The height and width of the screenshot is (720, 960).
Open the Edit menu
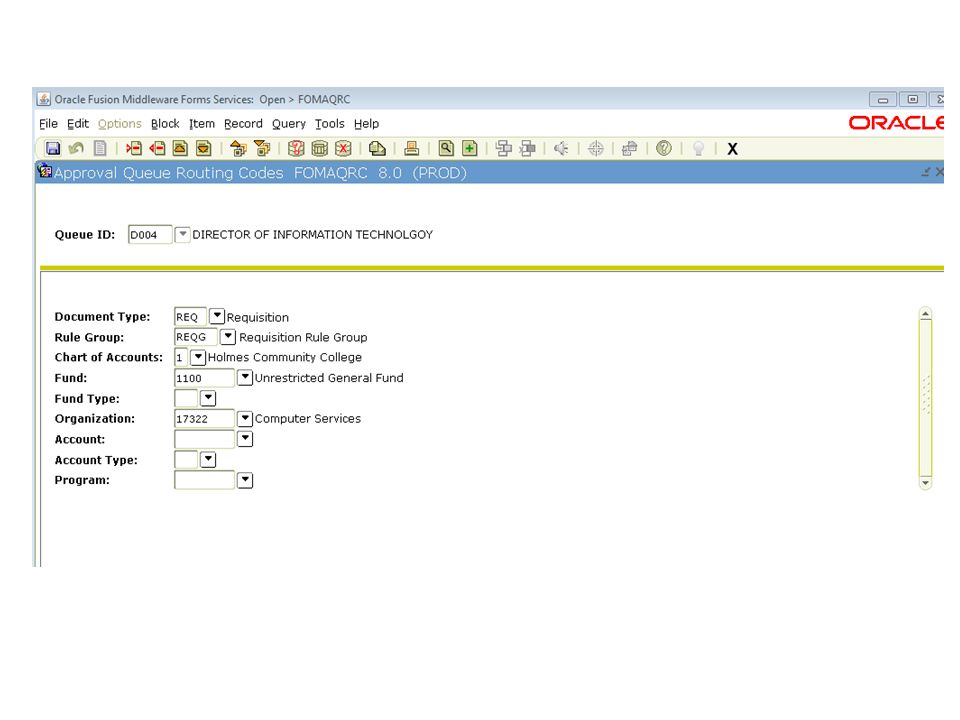tap(78, 124)
